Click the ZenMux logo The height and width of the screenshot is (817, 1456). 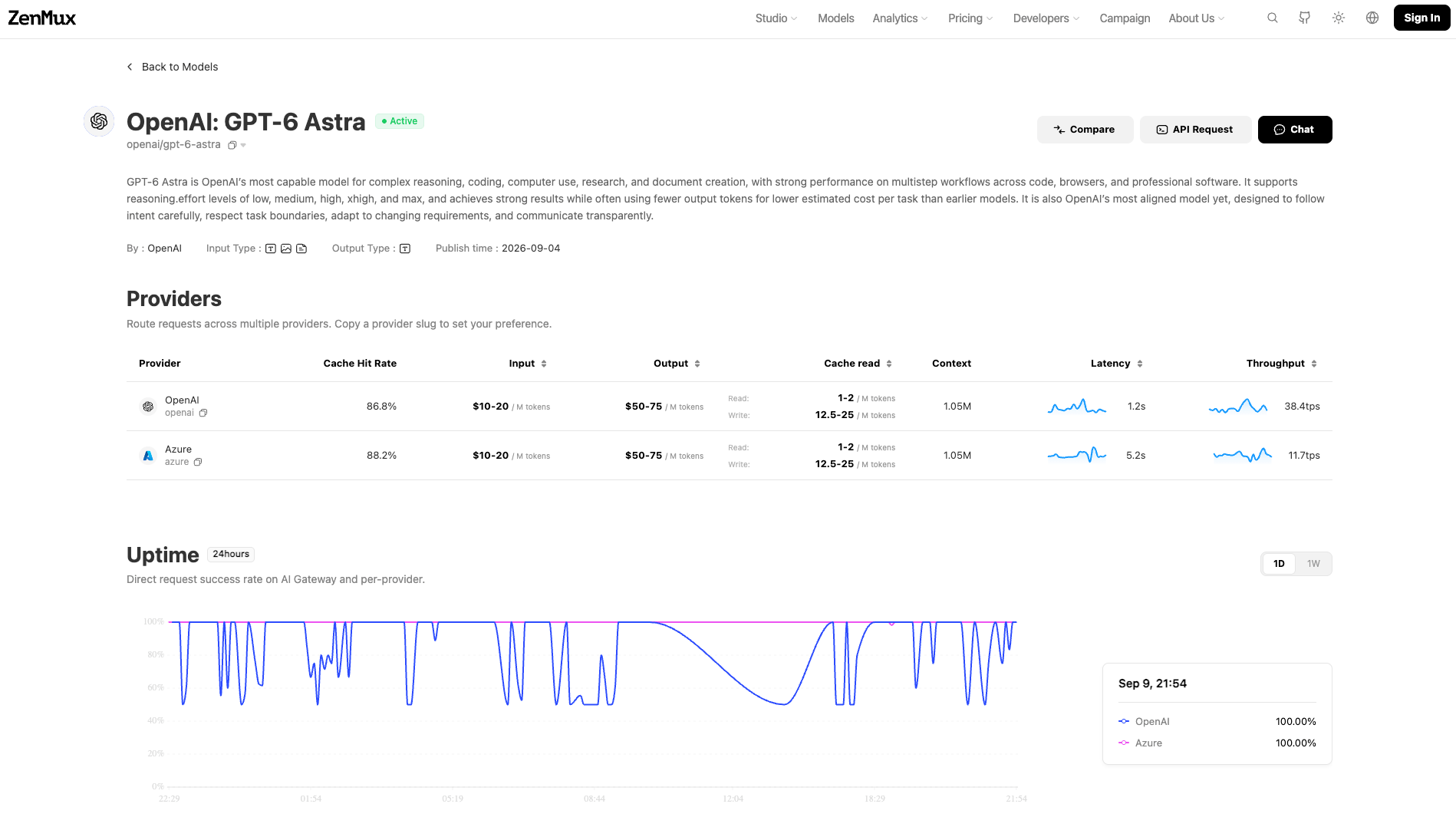pyautogui.click(x=42, y=18)
